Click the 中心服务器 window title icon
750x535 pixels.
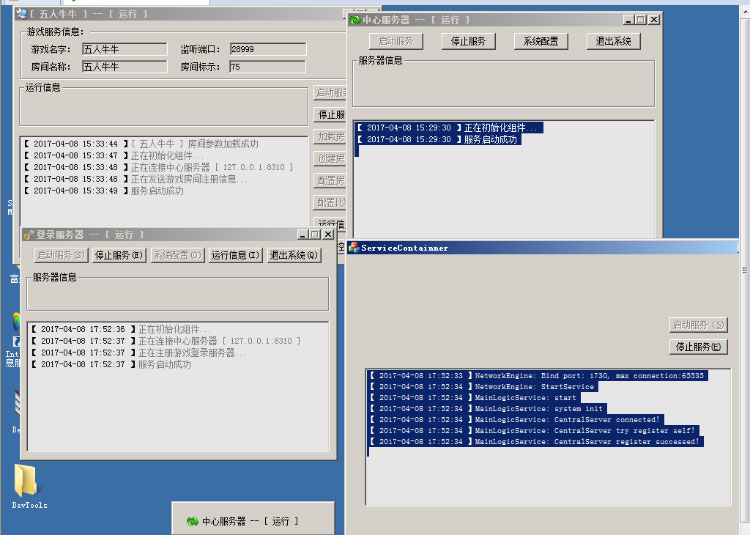click(x=355, y=19)
